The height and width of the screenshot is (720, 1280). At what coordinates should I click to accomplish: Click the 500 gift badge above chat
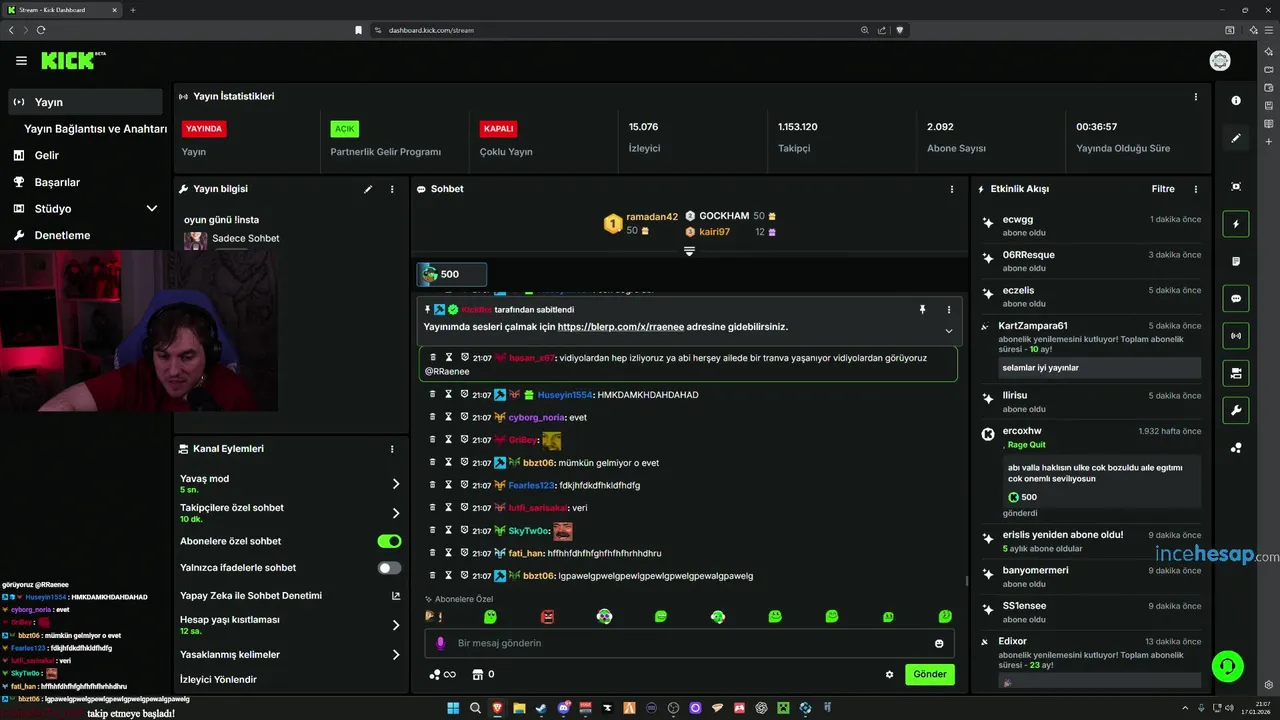click(452, 274)
